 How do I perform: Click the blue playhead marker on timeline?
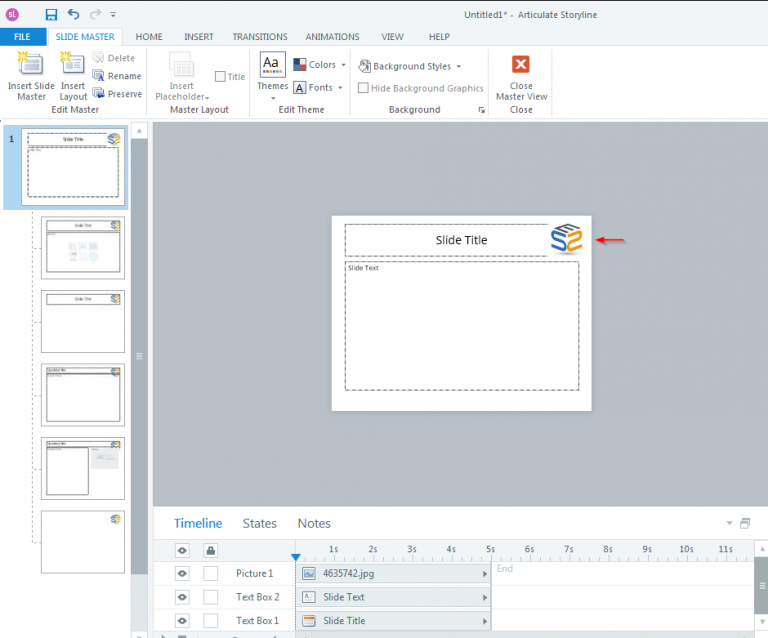[295, 557]
